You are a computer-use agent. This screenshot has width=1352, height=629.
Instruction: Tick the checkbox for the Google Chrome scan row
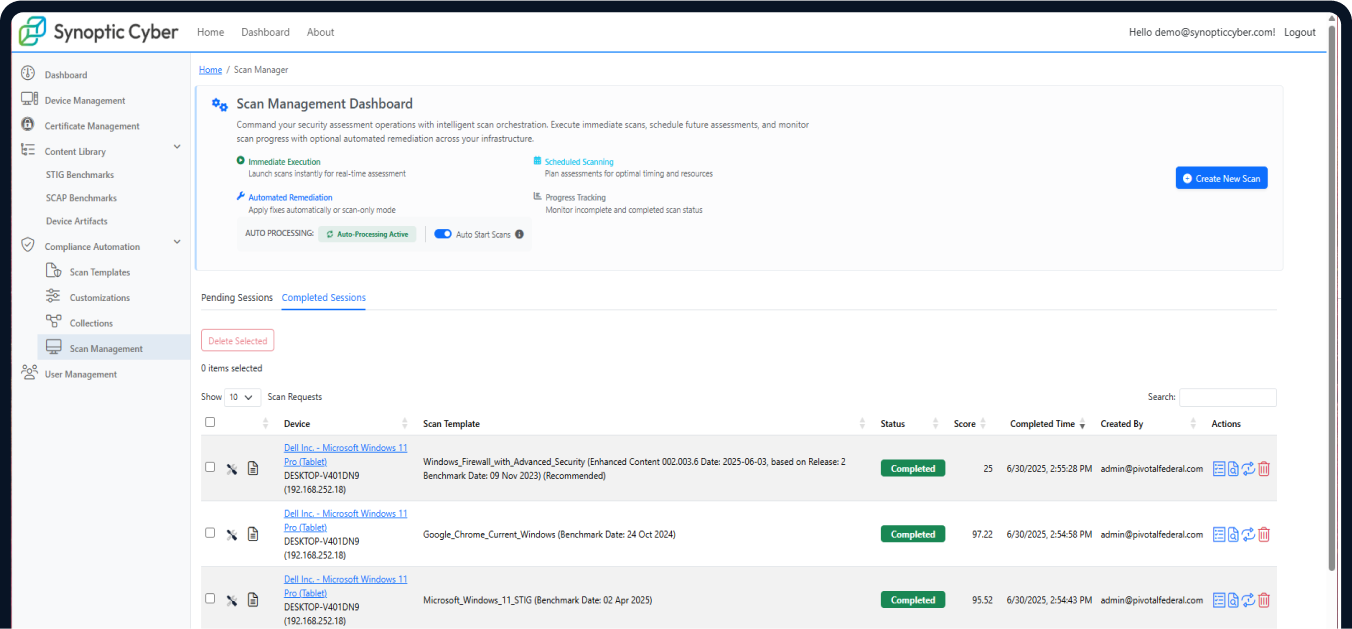[x=210, y=533]
